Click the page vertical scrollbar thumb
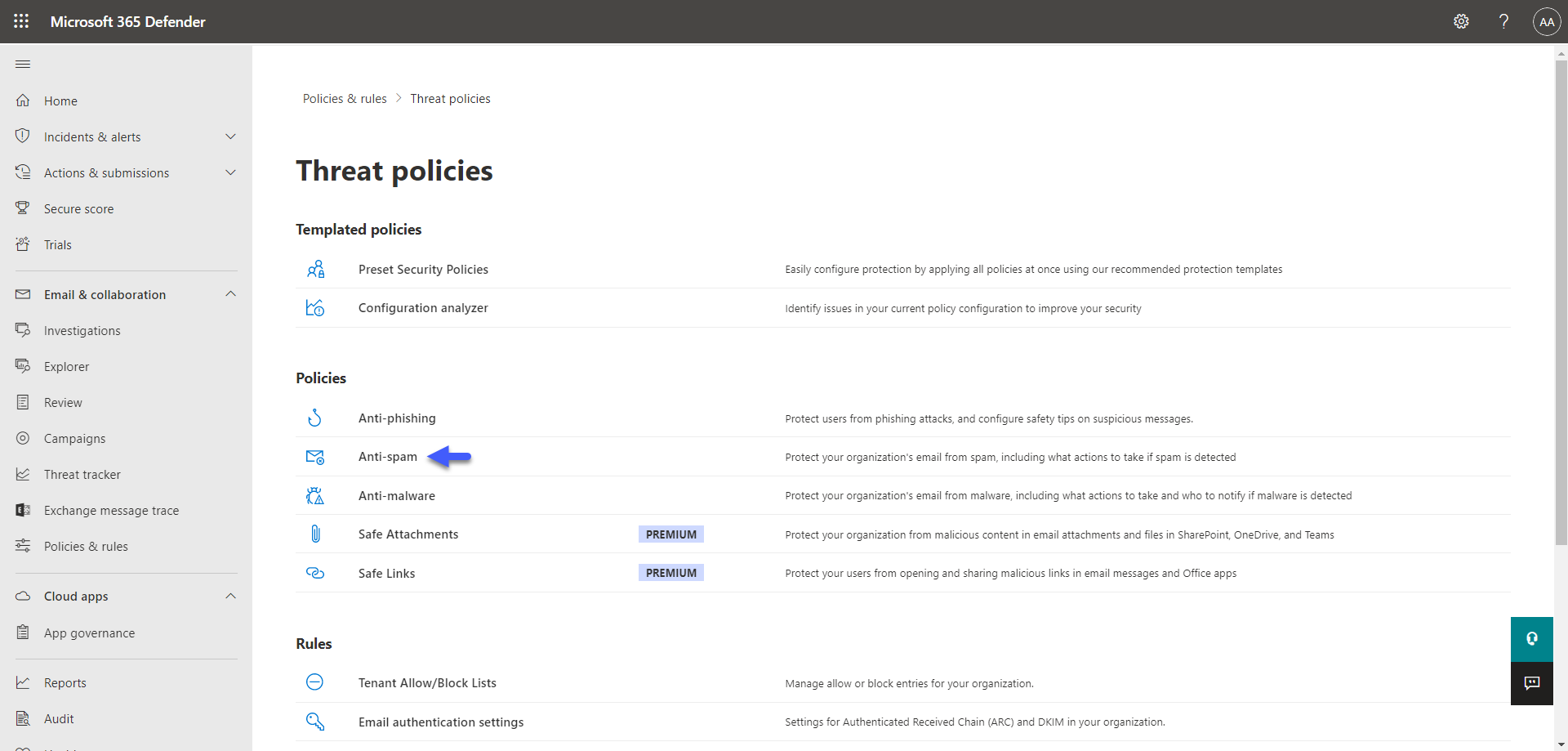This screenshot has height=751, width=1568. (x=1561, y=302)
